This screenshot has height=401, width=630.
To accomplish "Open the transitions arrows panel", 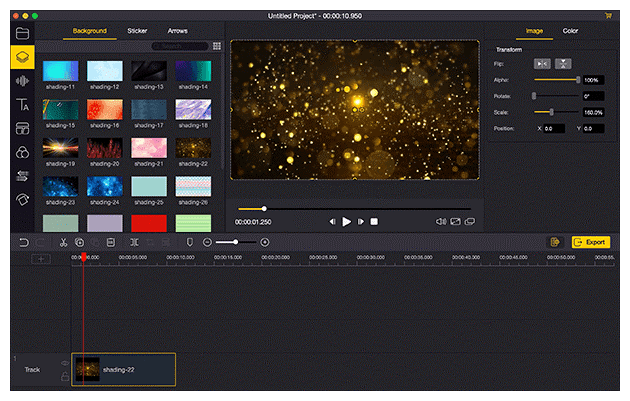I will pos(22,176).
